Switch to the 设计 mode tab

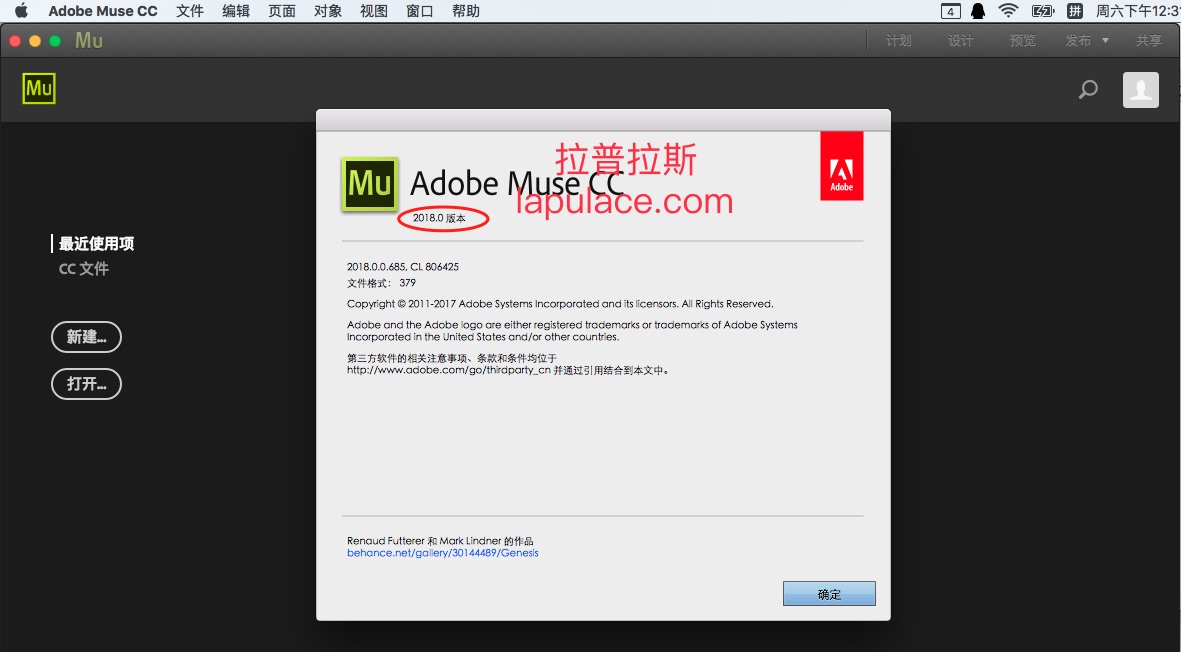click(x=960, y=41)
